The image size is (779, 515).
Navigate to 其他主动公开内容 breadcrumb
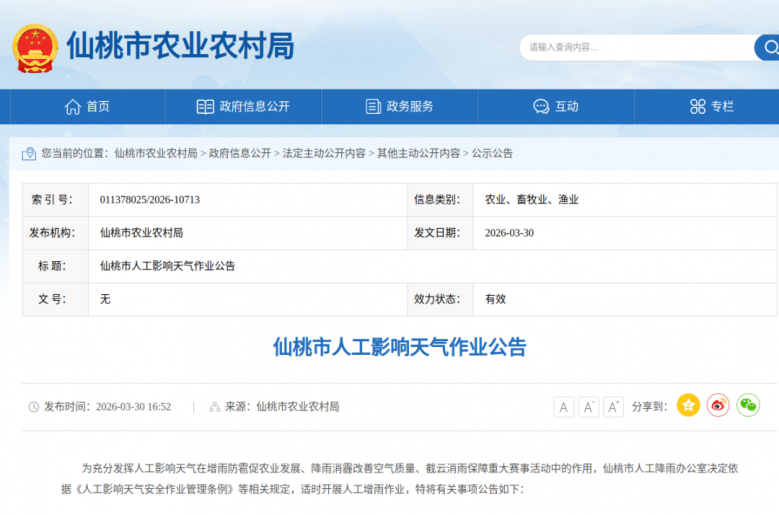tap(418, 153)
